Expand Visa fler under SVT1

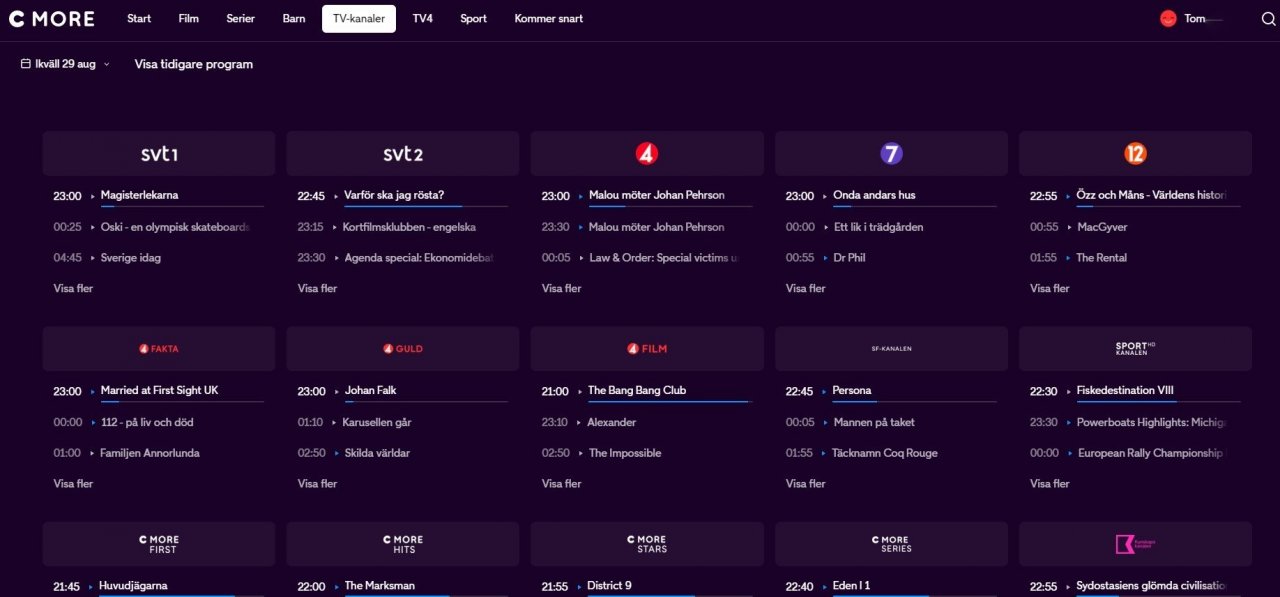tap(73, 288)
